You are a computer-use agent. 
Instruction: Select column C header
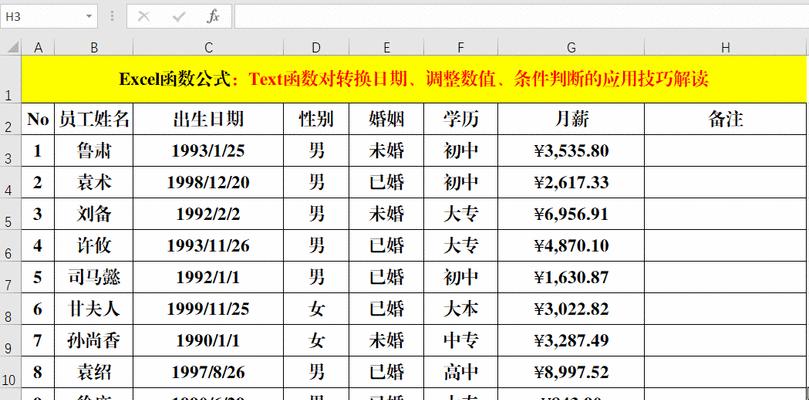(x=208, y=47)
